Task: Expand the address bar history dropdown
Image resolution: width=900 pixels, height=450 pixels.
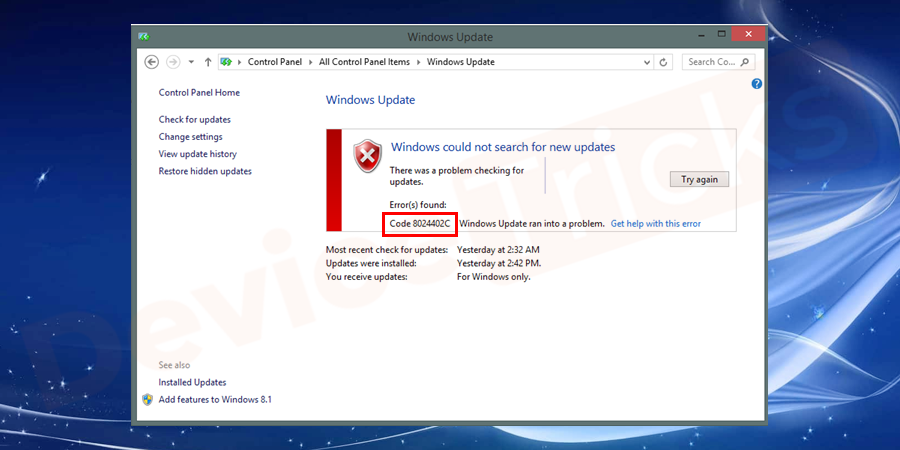Action: point(647,62)
